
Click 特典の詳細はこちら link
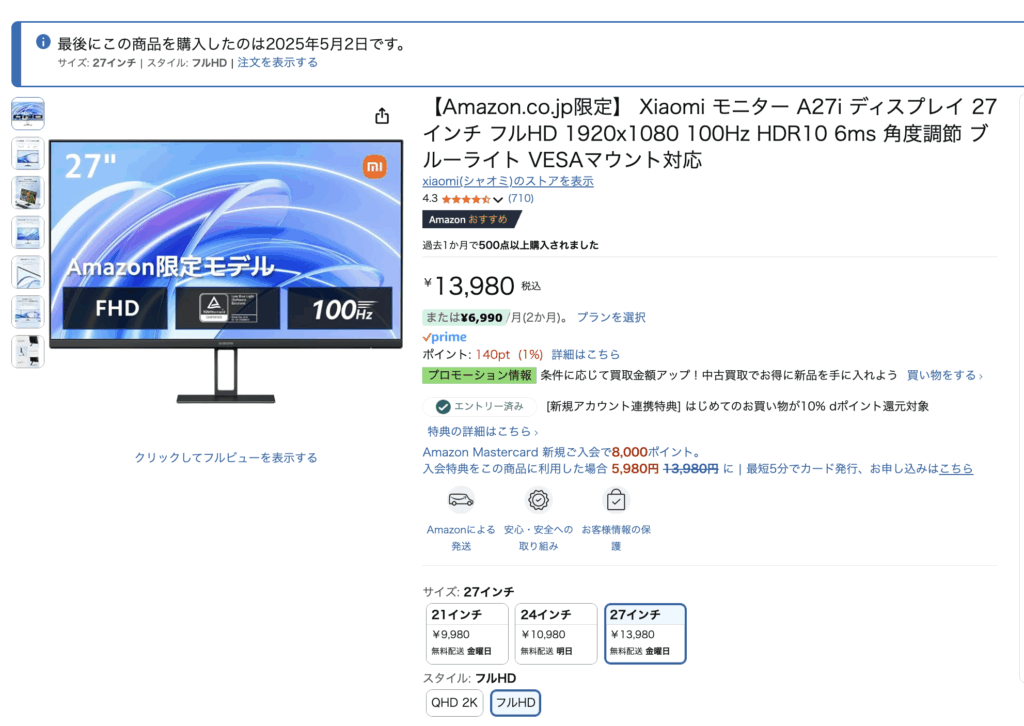coord(483,432)
